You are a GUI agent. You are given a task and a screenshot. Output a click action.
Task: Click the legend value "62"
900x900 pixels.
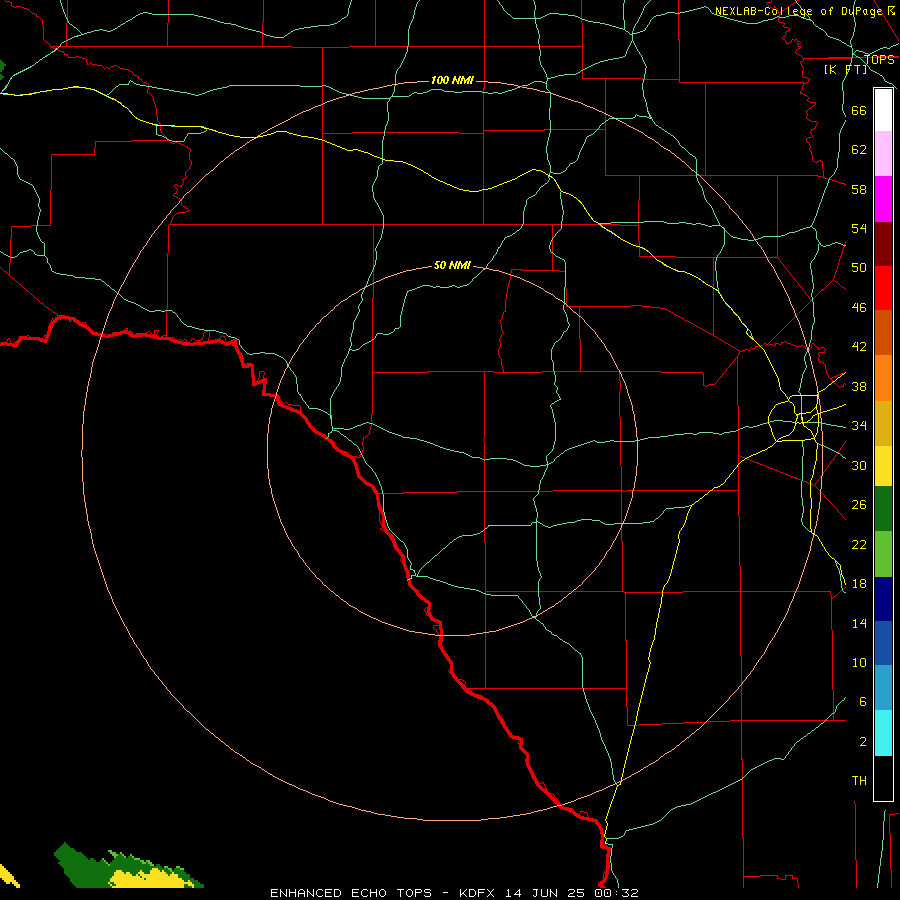click(859, 150)
